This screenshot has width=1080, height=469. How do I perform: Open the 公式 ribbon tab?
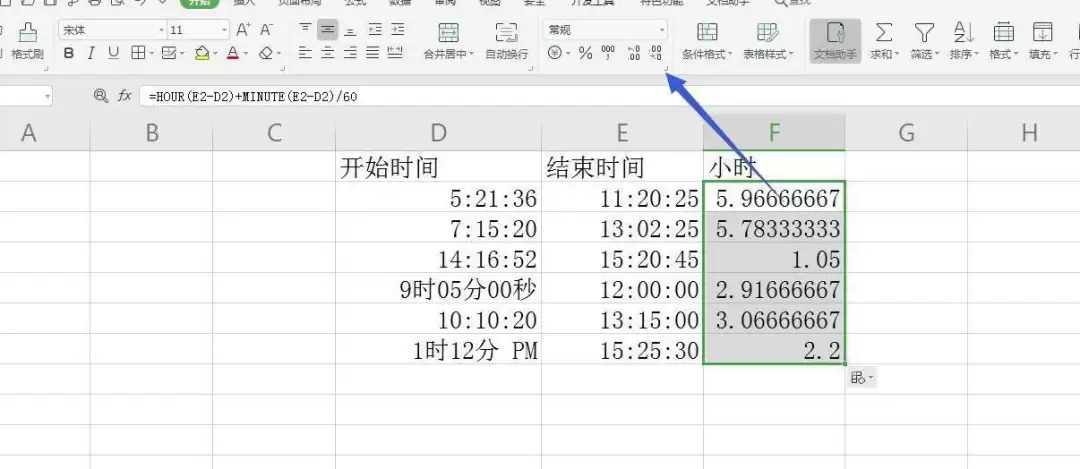[x=355, y=3]
